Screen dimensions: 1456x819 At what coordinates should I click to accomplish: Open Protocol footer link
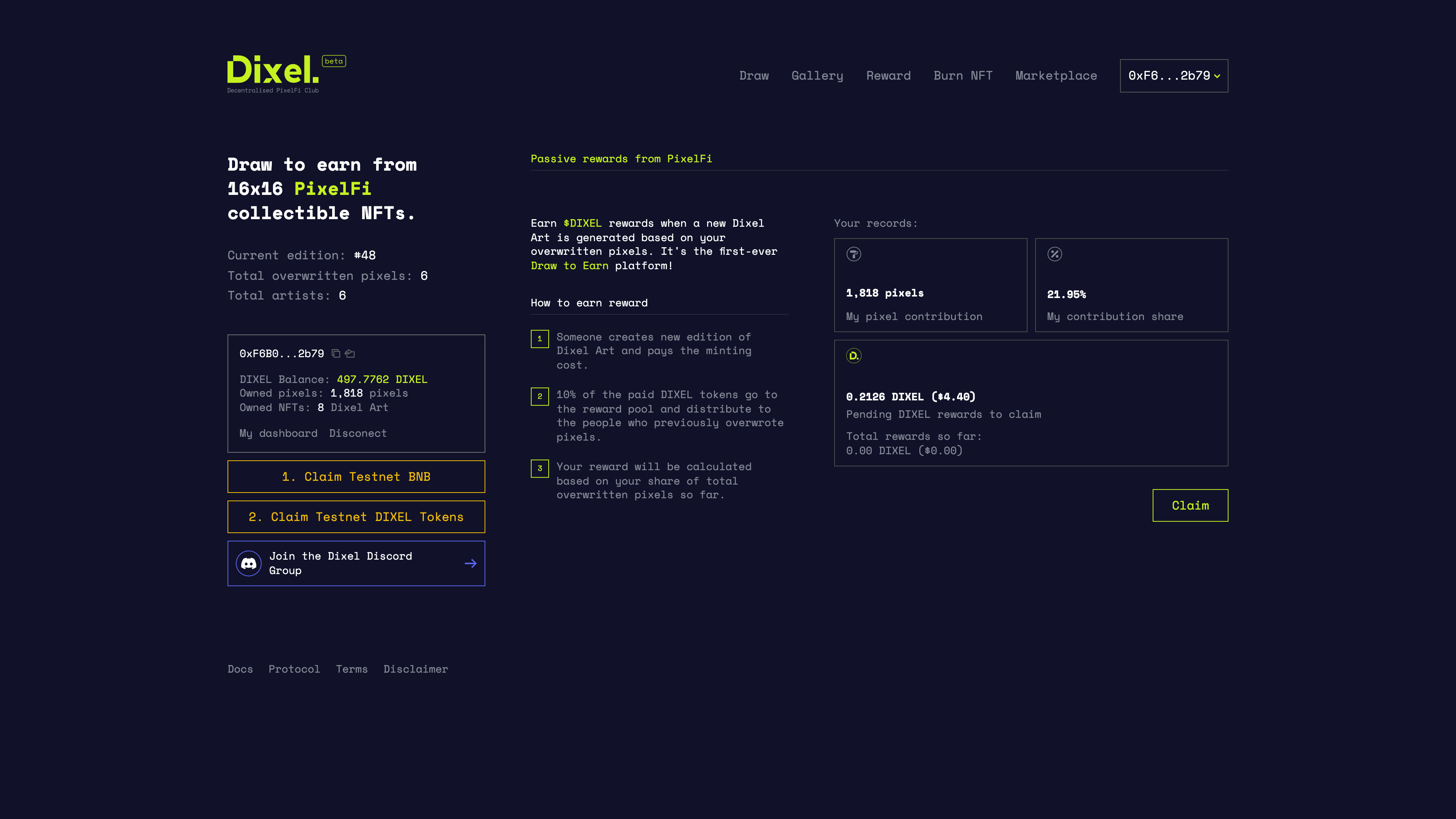(294, 668)
